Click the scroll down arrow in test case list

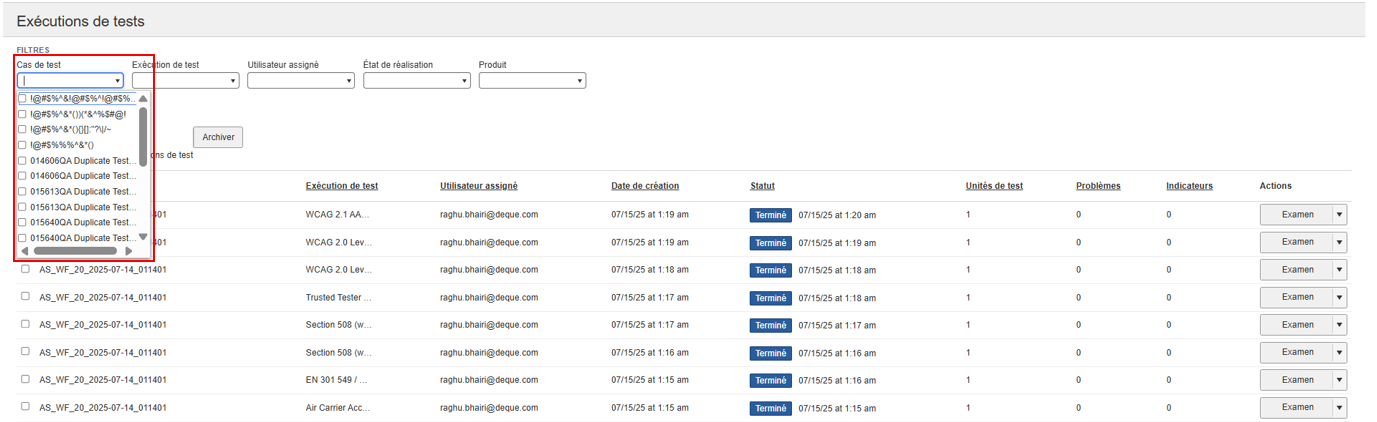[x=143, y=237]
